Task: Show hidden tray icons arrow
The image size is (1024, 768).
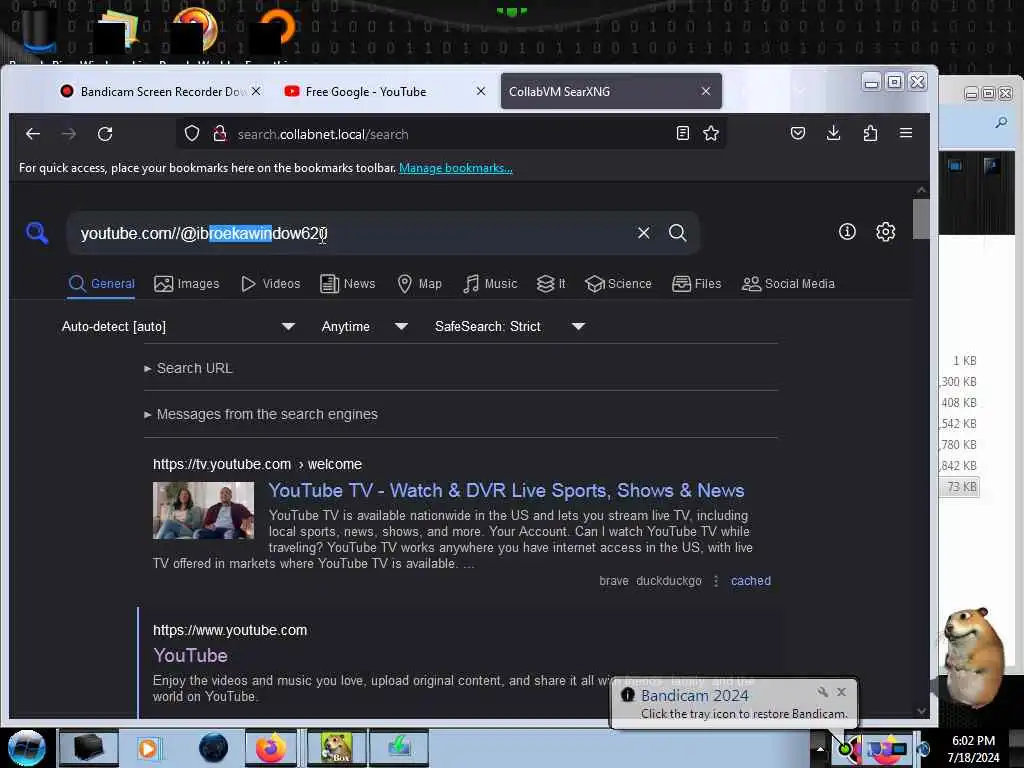Action: [x=820, y=749]
